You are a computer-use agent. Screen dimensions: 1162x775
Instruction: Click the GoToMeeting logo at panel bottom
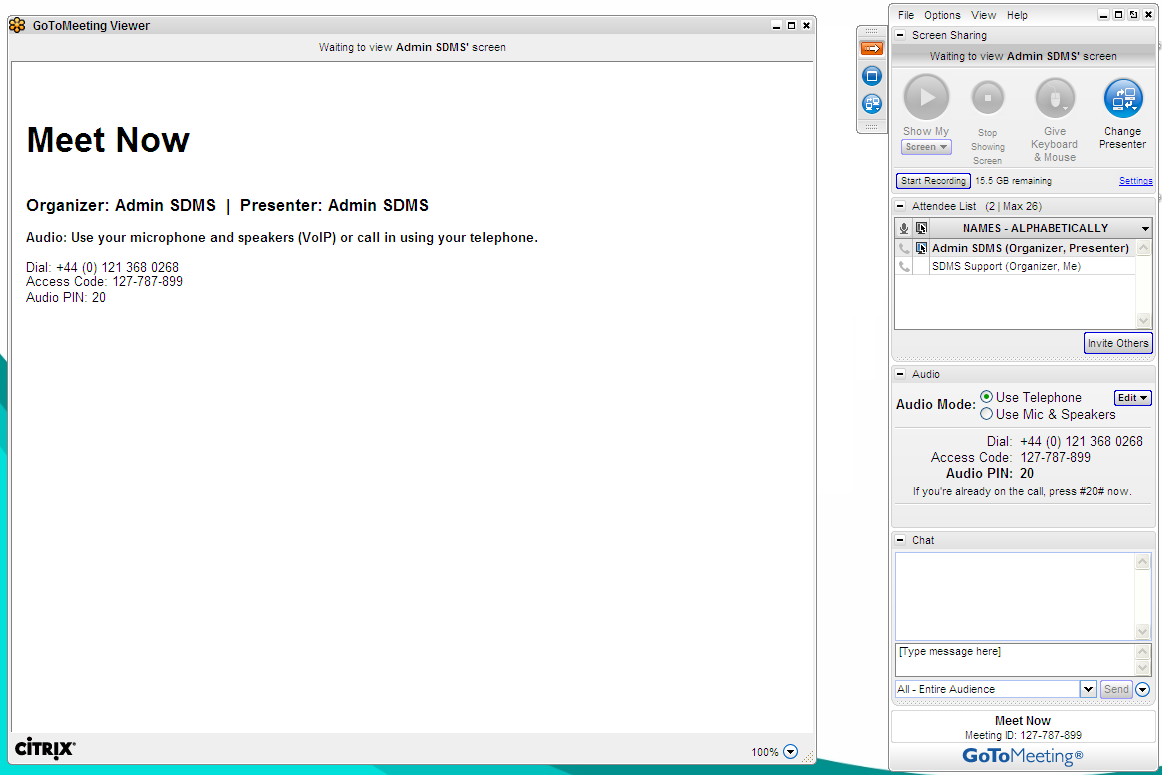pos(1023,756)
